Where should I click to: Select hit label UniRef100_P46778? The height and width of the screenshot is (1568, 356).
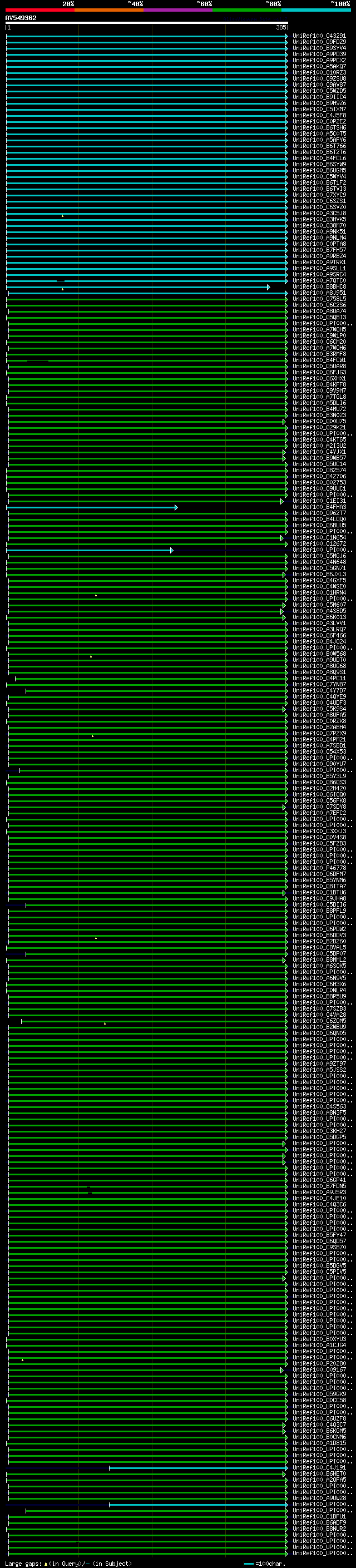(x=319, y=868)
